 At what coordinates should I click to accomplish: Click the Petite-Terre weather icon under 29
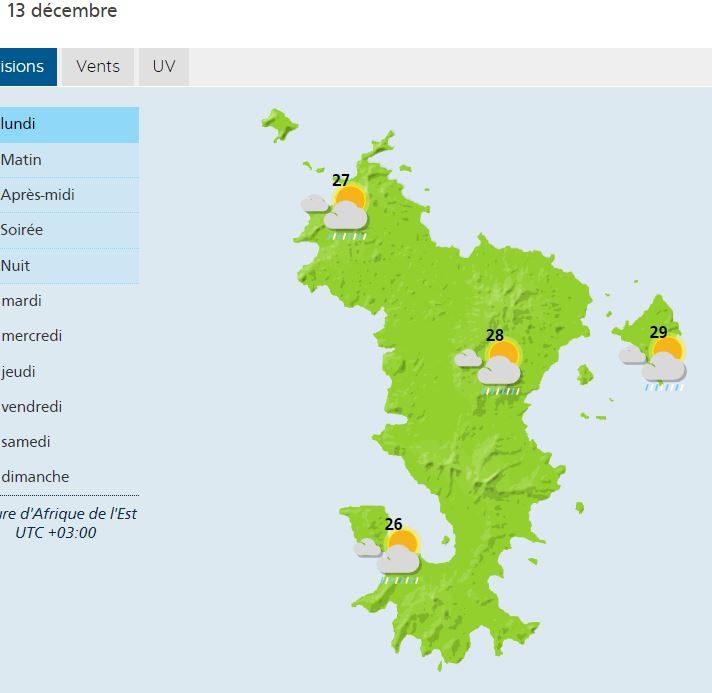(x=653, y=363)
